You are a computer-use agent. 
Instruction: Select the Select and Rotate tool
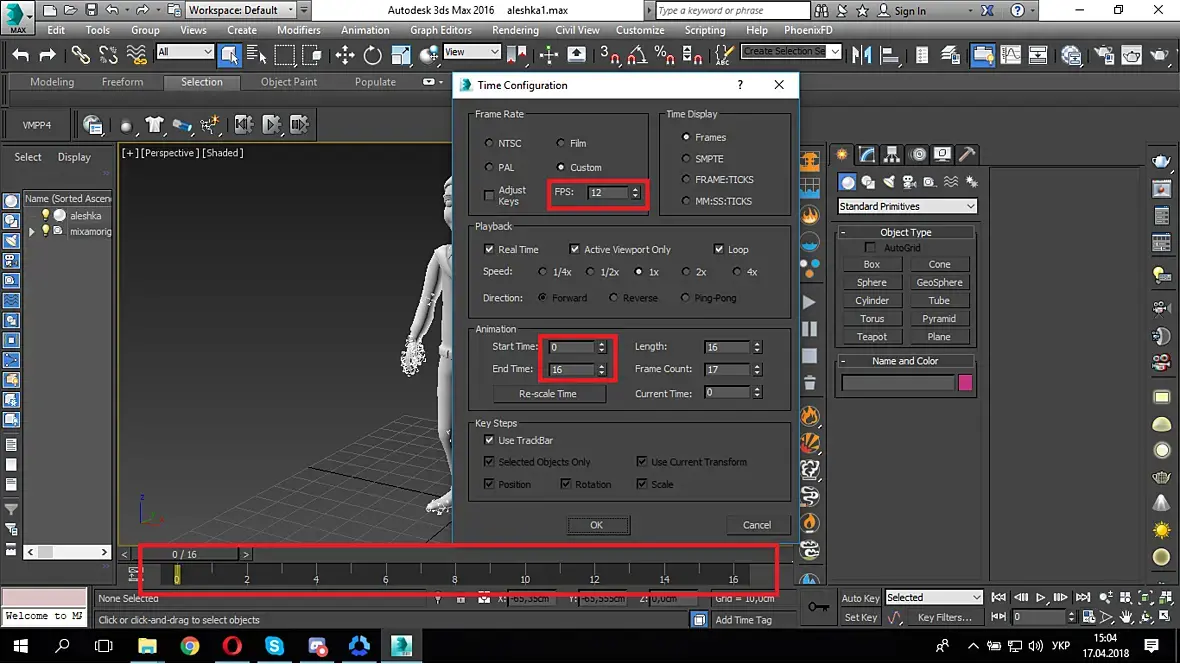pyautogui.click(x=372, y=54)
